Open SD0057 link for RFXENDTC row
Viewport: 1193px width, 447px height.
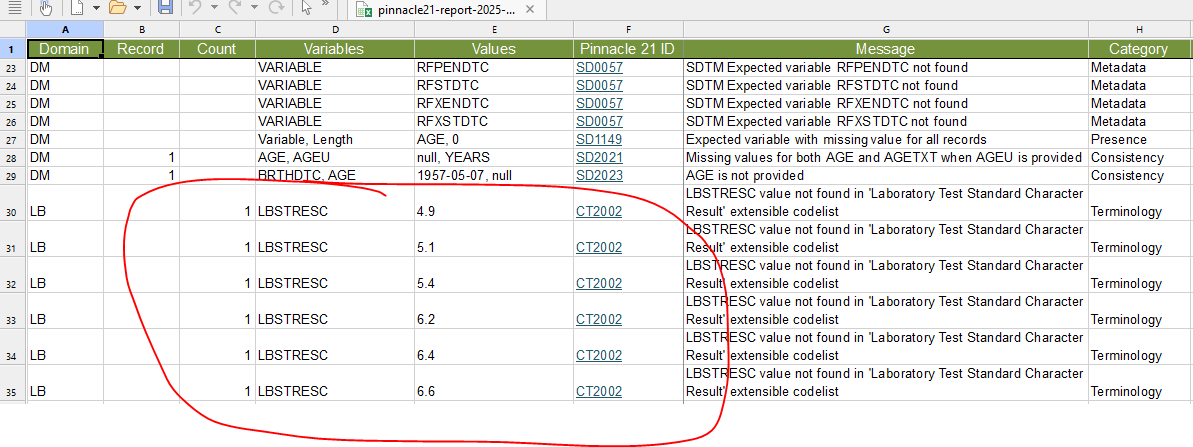(599, 103)
